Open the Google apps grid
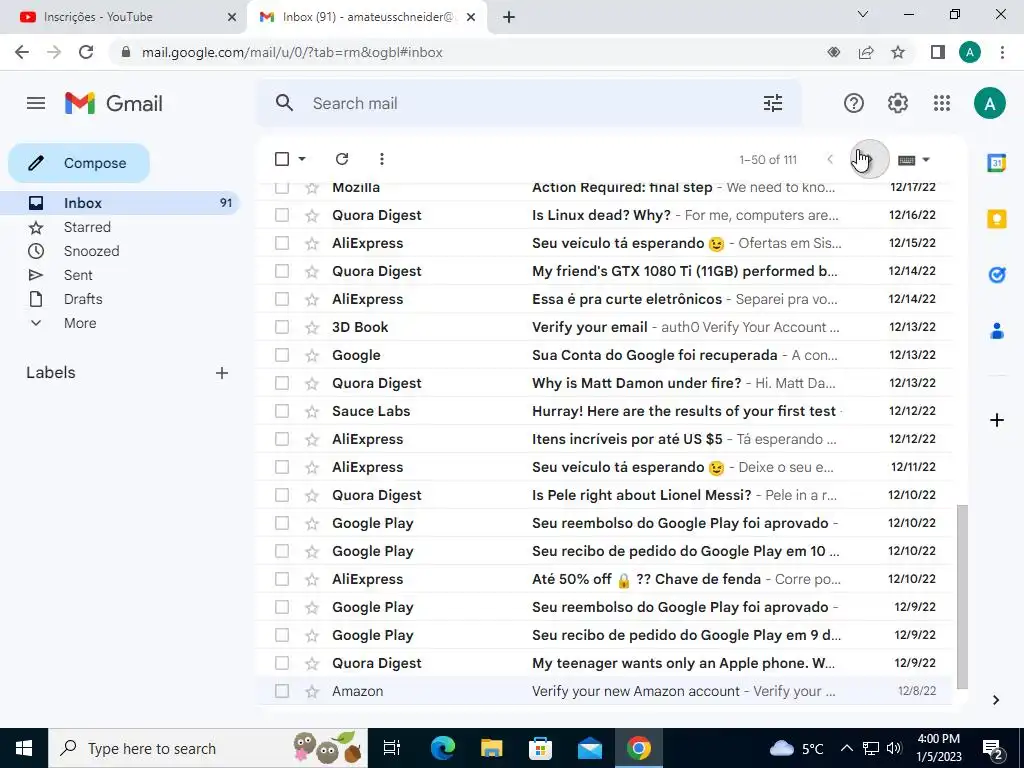The height and width of the screenshot is (768, 1024). tap(942, 103)
